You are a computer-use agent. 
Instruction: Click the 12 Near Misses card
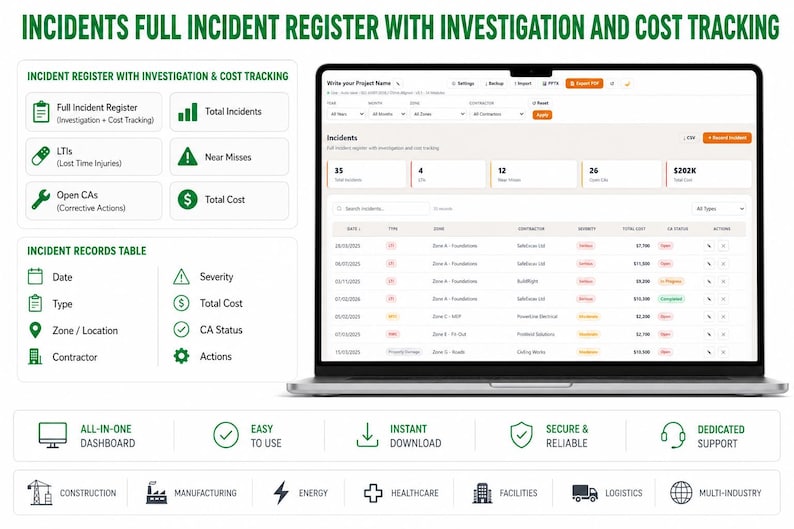click(x=534, y=174)
